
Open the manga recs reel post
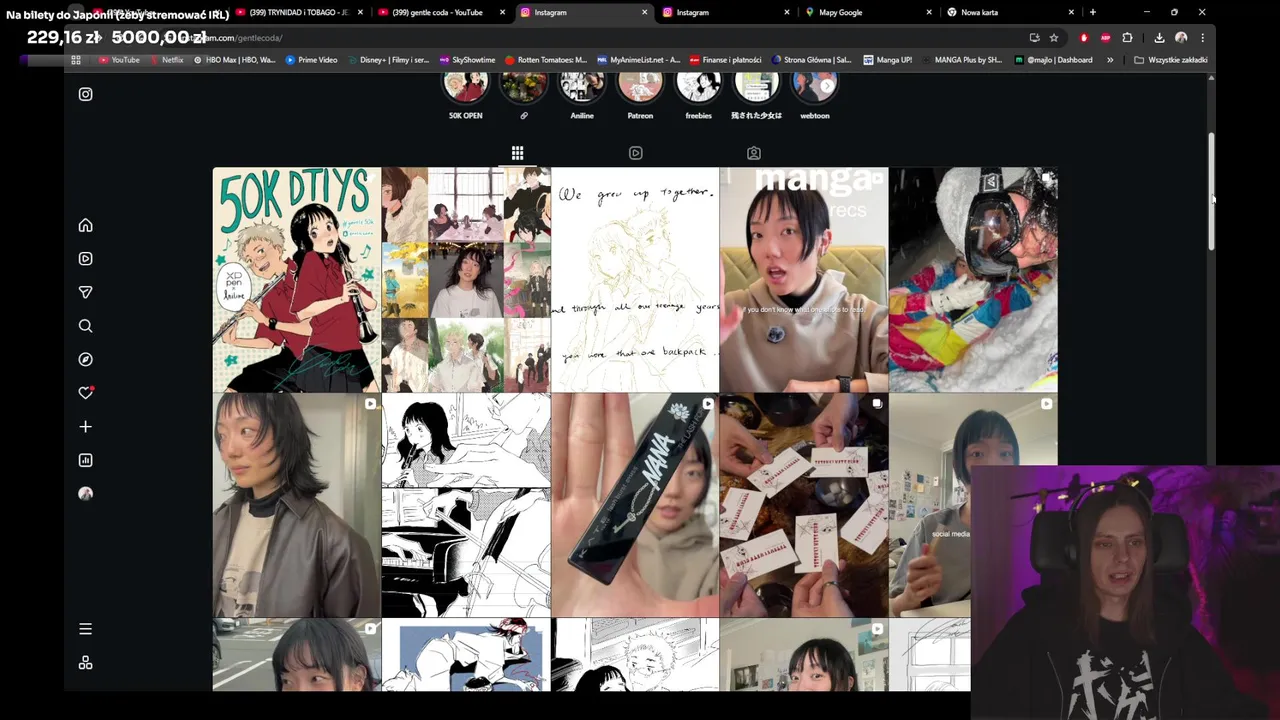coord(804,279)
